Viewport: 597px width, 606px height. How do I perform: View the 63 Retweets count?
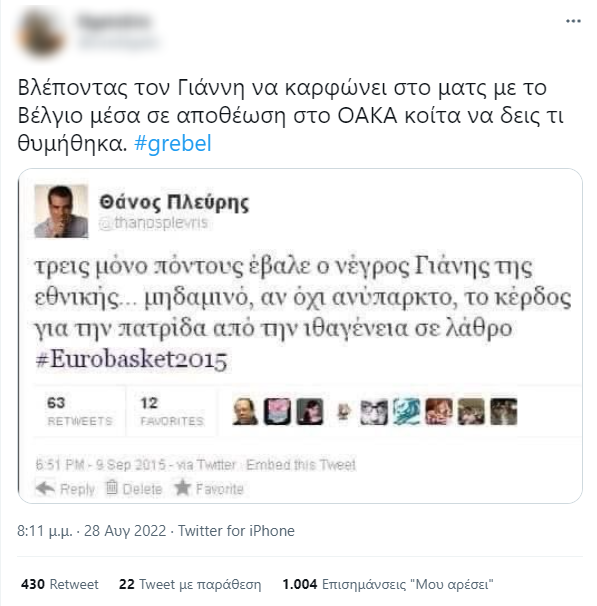pyautogui.click(x=80, y=411)
